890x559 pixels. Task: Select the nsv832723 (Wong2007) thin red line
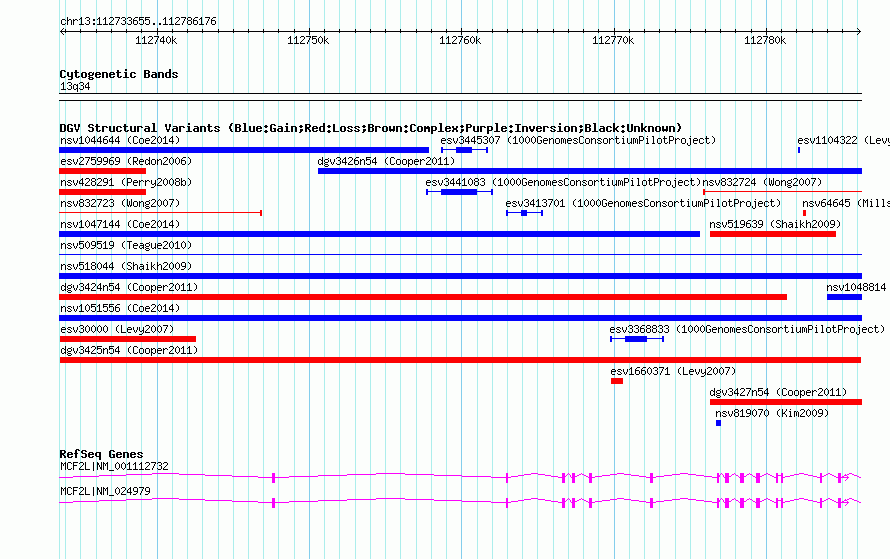pyautogui.click(x=161, y=213)
